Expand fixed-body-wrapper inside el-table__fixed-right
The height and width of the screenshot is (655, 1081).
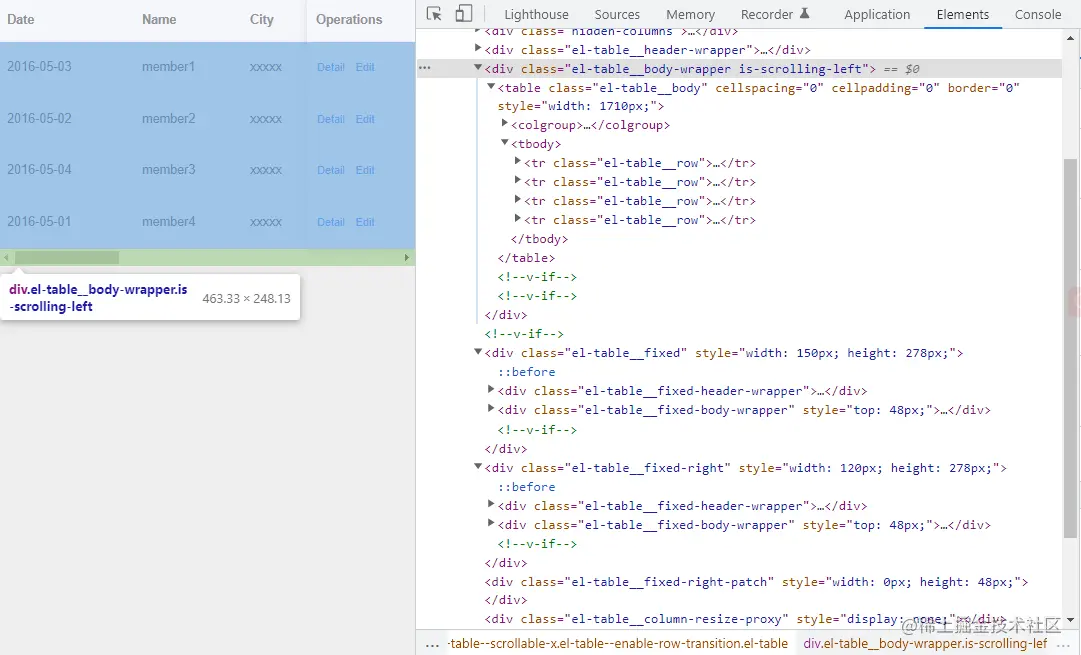click(x=491, y=523)
